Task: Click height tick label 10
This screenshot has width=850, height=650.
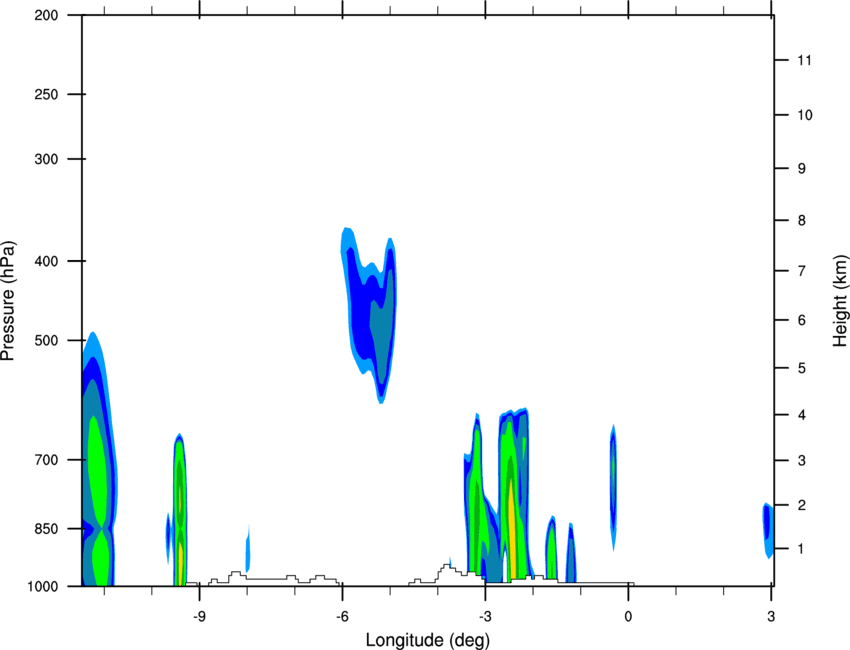Action: (x=805, y=115)
